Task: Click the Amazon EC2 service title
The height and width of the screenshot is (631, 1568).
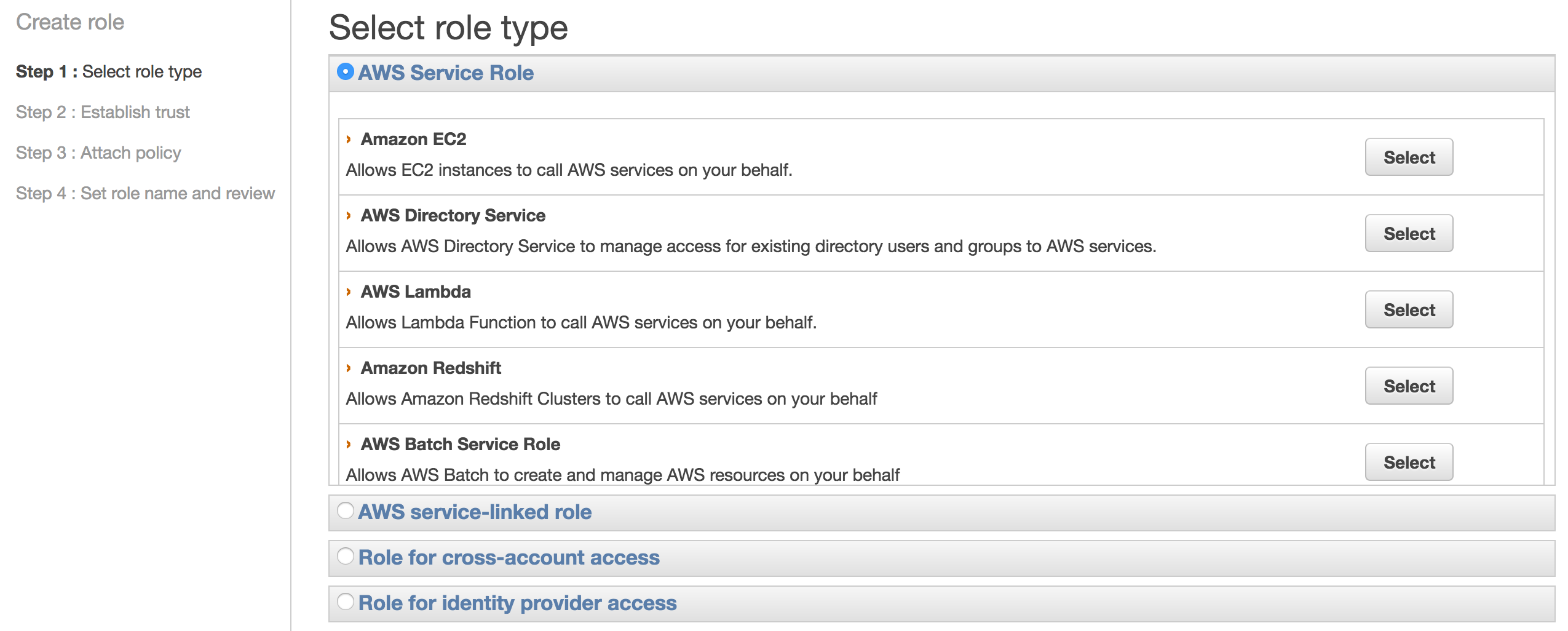Action: click(x=413, y=140)
